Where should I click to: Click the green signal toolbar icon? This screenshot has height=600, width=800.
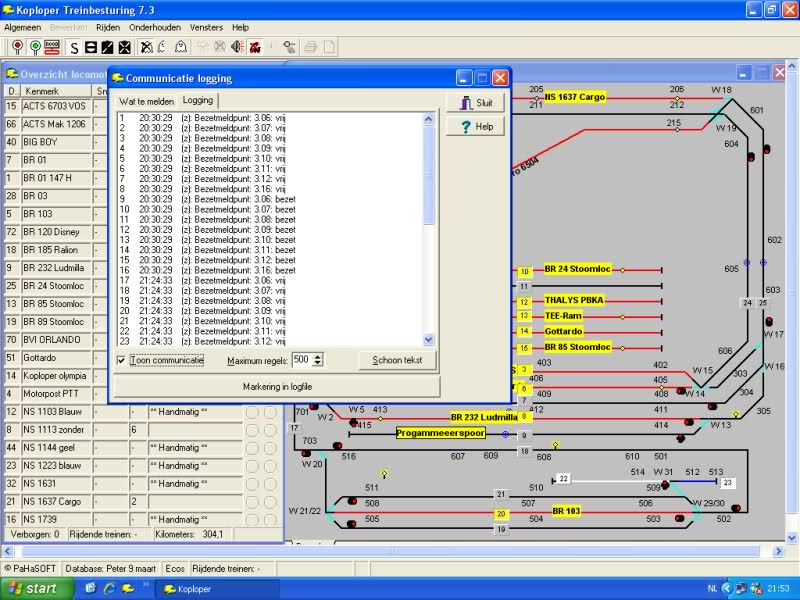(35, 47)
